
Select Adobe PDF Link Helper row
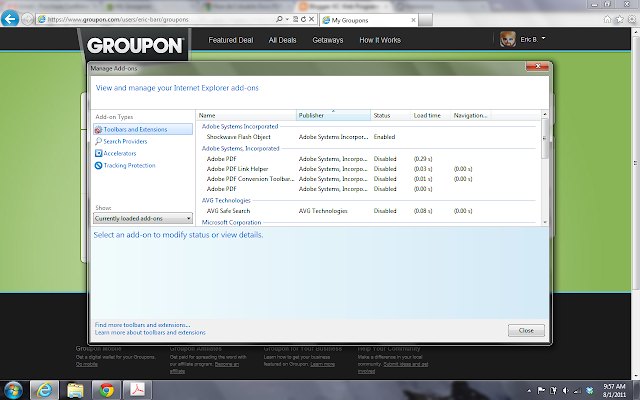367,169
